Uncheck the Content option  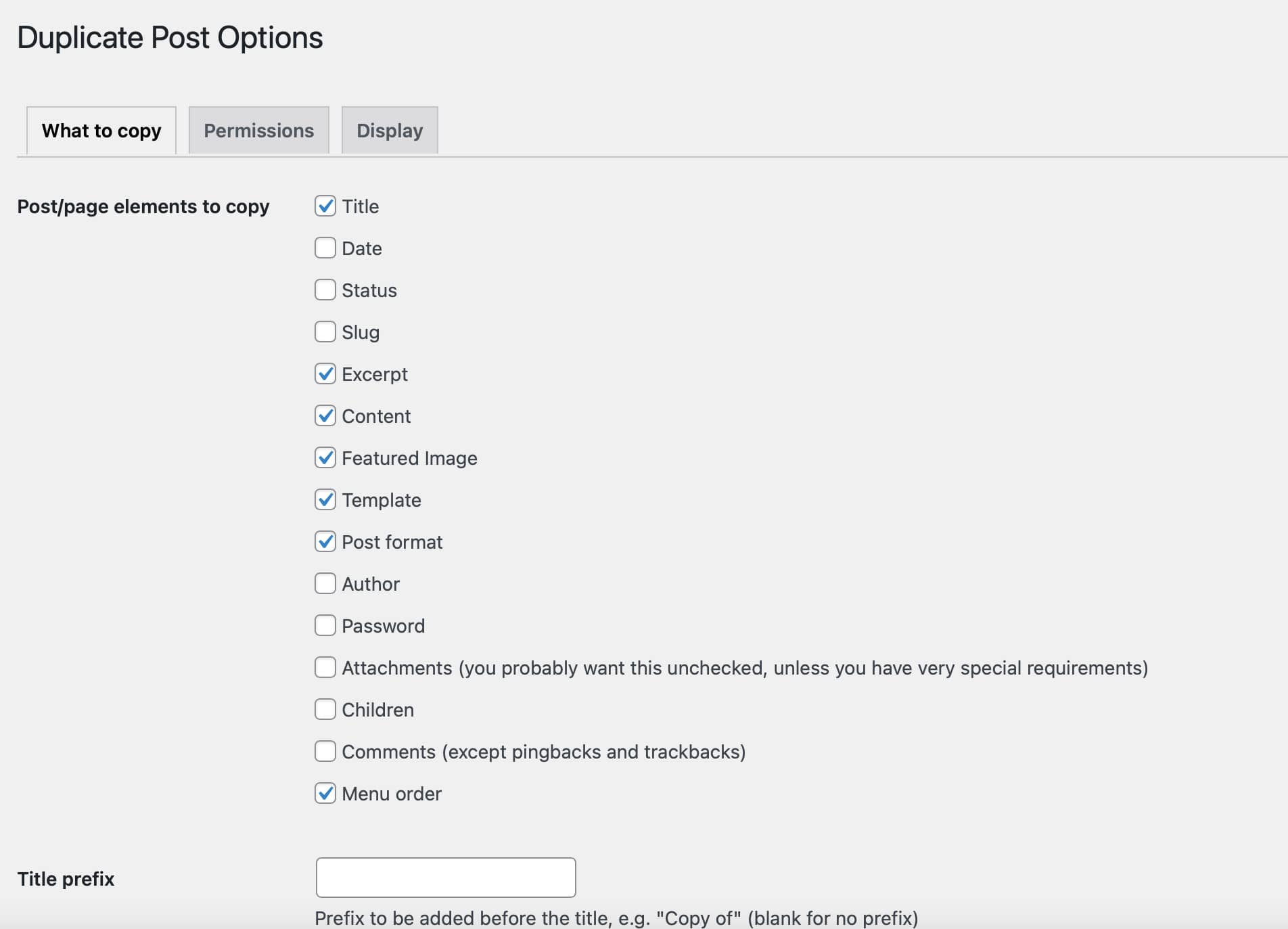click(x=325, y=415)
